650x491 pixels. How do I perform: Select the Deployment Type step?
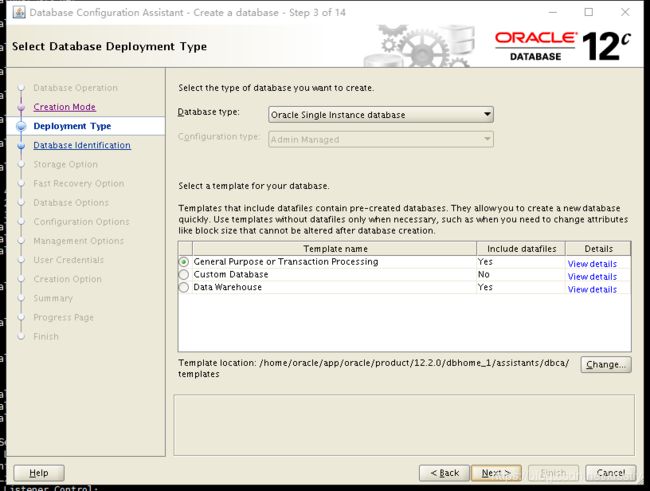pyautogui.click(x=72, y=126)
